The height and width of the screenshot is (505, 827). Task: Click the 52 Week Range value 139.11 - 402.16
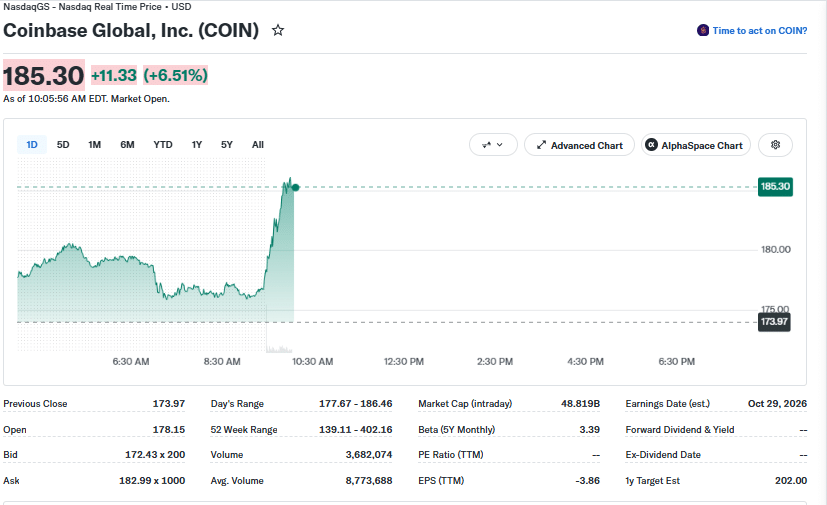click(x=355, y=430)
